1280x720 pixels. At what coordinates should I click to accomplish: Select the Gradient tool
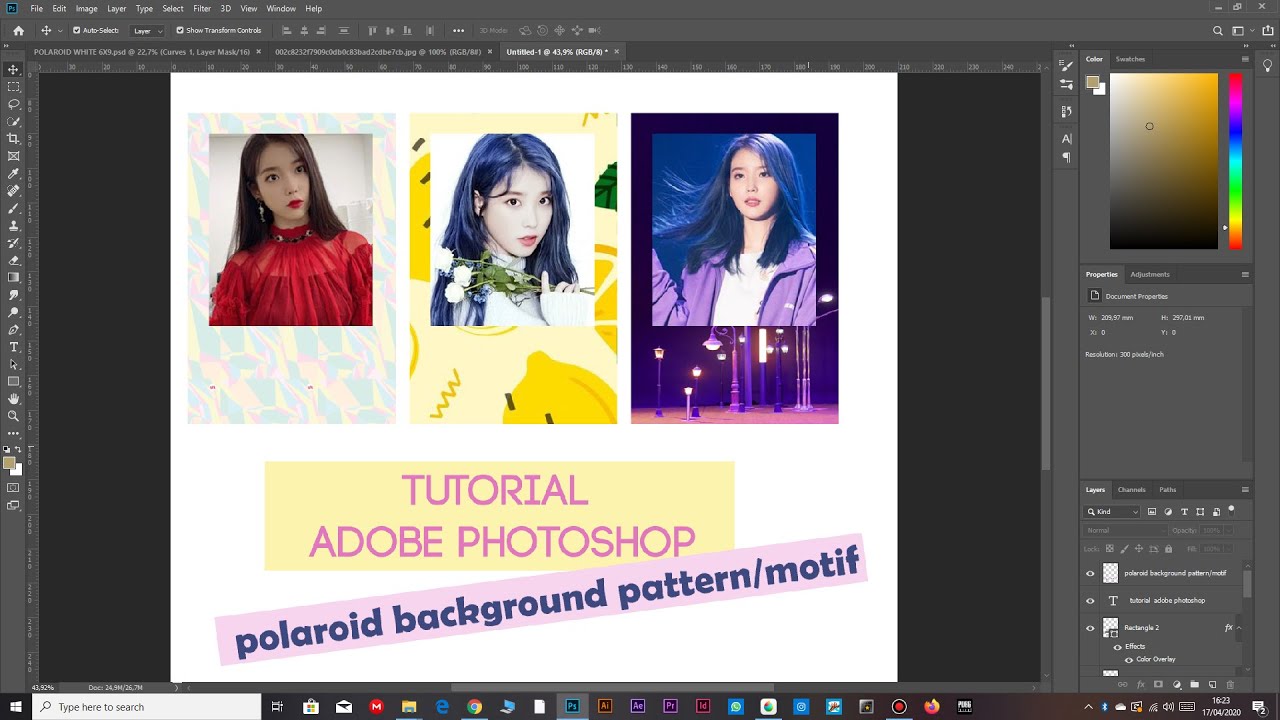(13, 277)
